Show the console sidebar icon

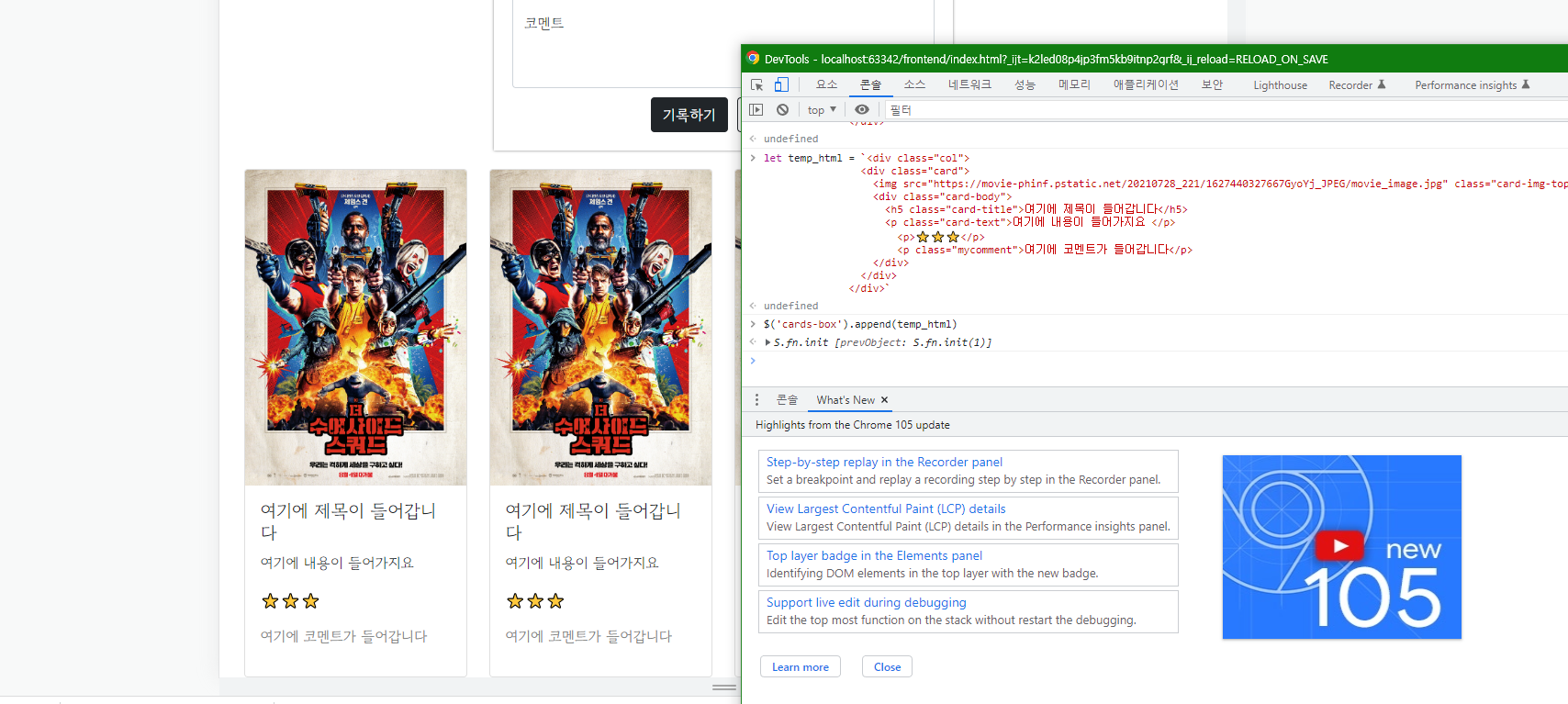tap(756, 110)
